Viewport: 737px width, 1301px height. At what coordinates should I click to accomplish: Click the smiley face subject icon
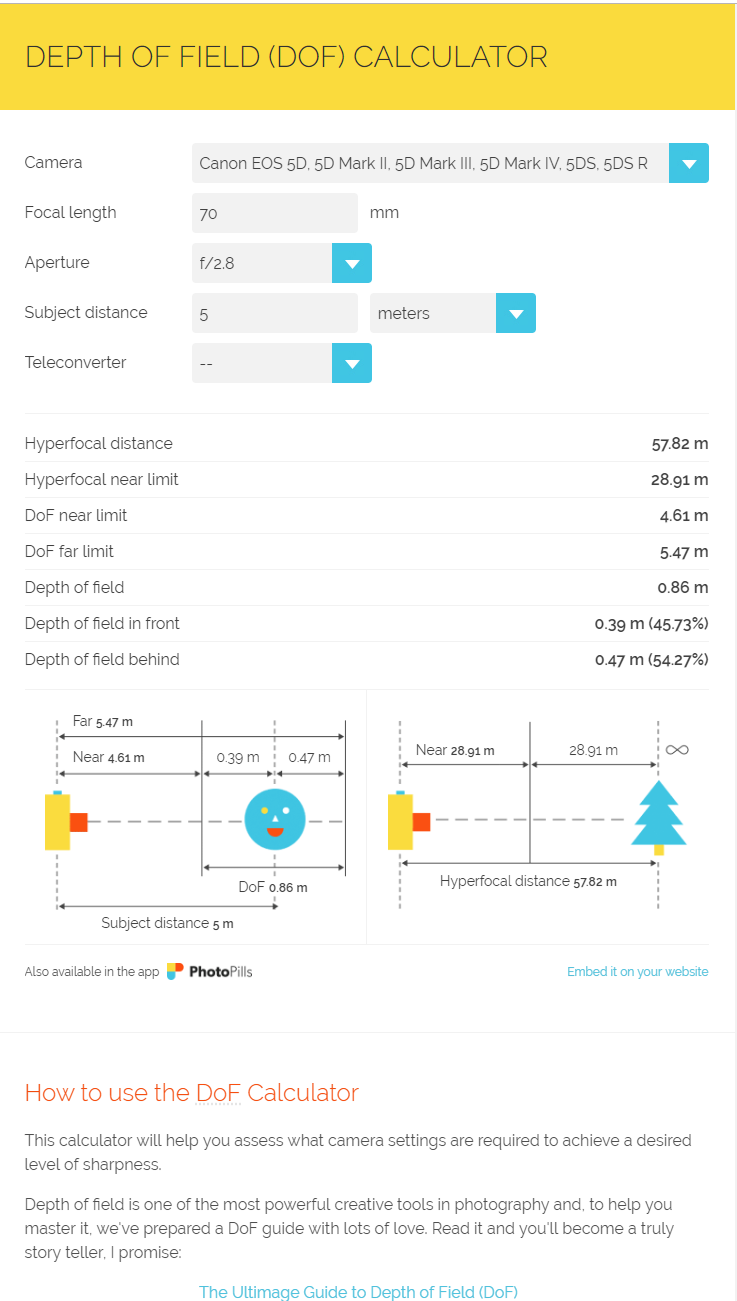click(x=274, y=820)
